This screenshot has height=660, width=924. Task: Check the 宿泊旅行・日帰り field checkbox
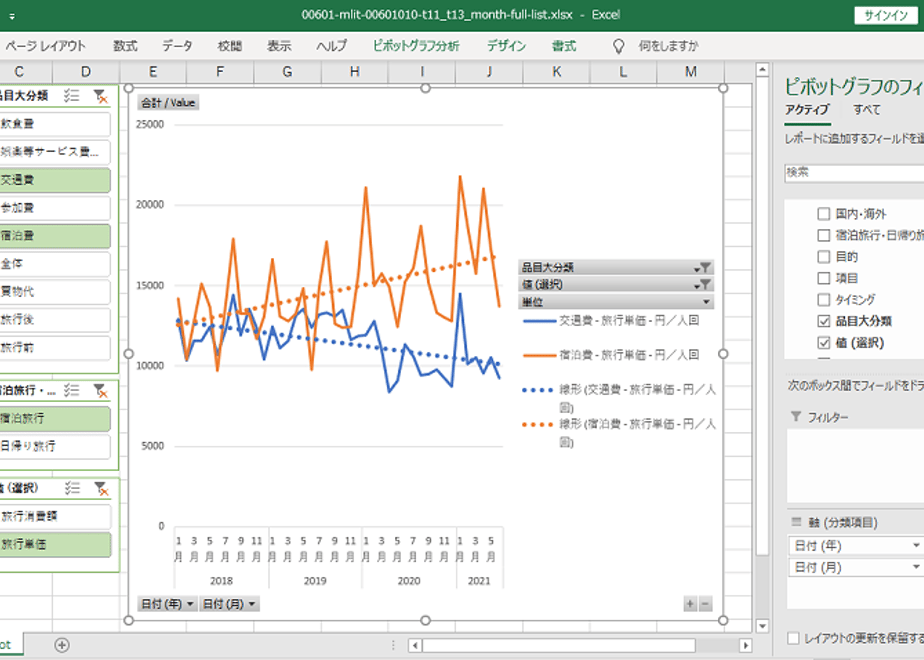tap(824, 235)
